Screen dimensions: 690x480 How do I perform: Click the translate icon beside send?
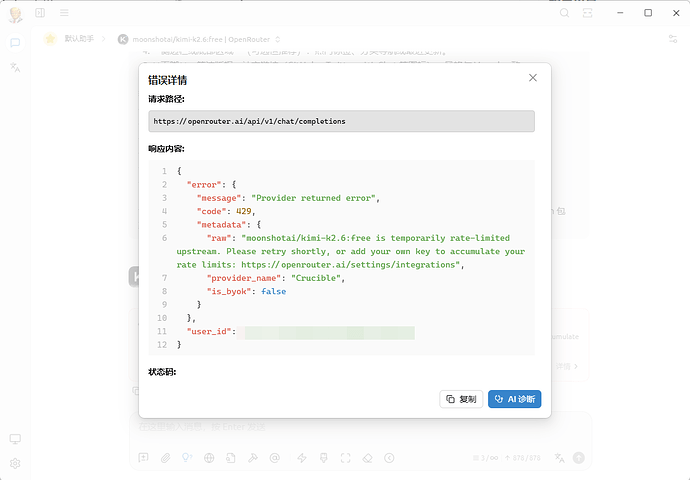click(x=560, y=458)
